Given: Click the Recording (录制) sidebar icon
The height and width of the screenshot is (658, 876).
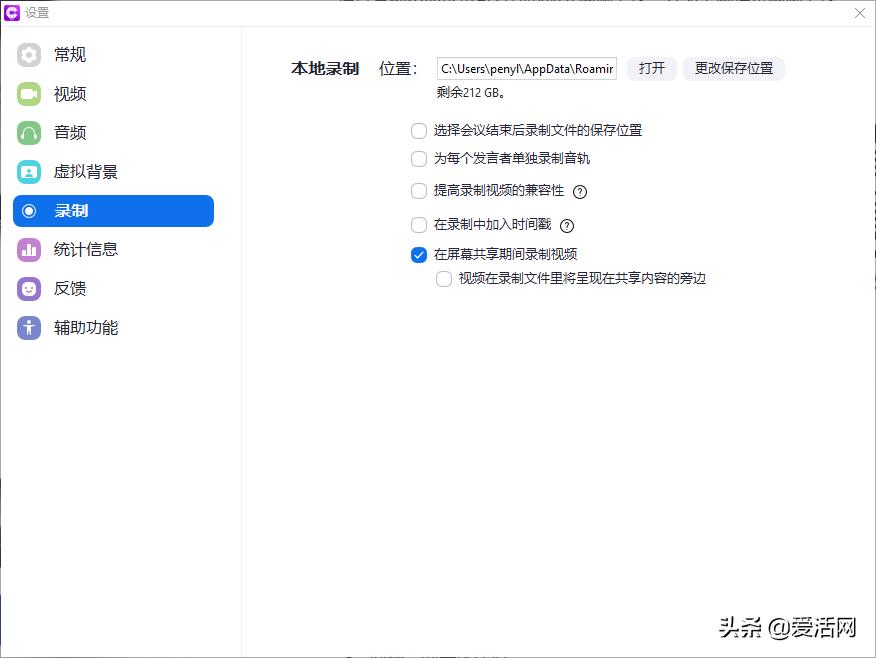Looking at the screenshot, I should click(x=28, y=211).
